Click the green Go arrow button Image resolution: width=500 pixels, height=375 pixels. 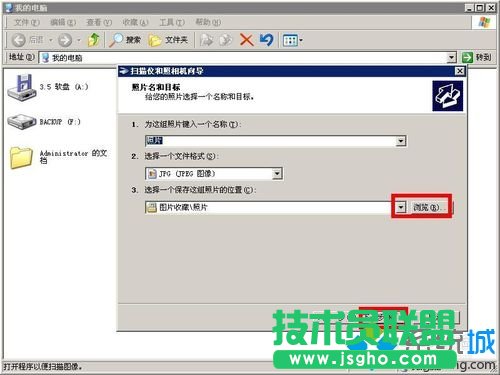(x=467, y=57)
